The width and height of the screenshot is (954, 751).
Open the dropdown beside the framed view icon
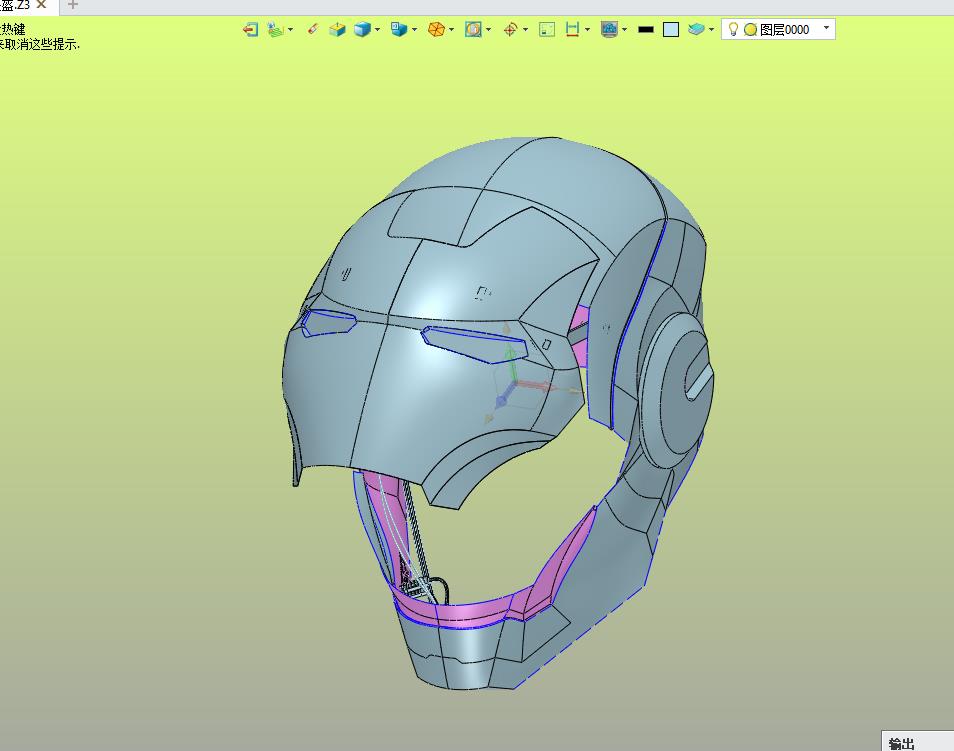tap(489, 29)
